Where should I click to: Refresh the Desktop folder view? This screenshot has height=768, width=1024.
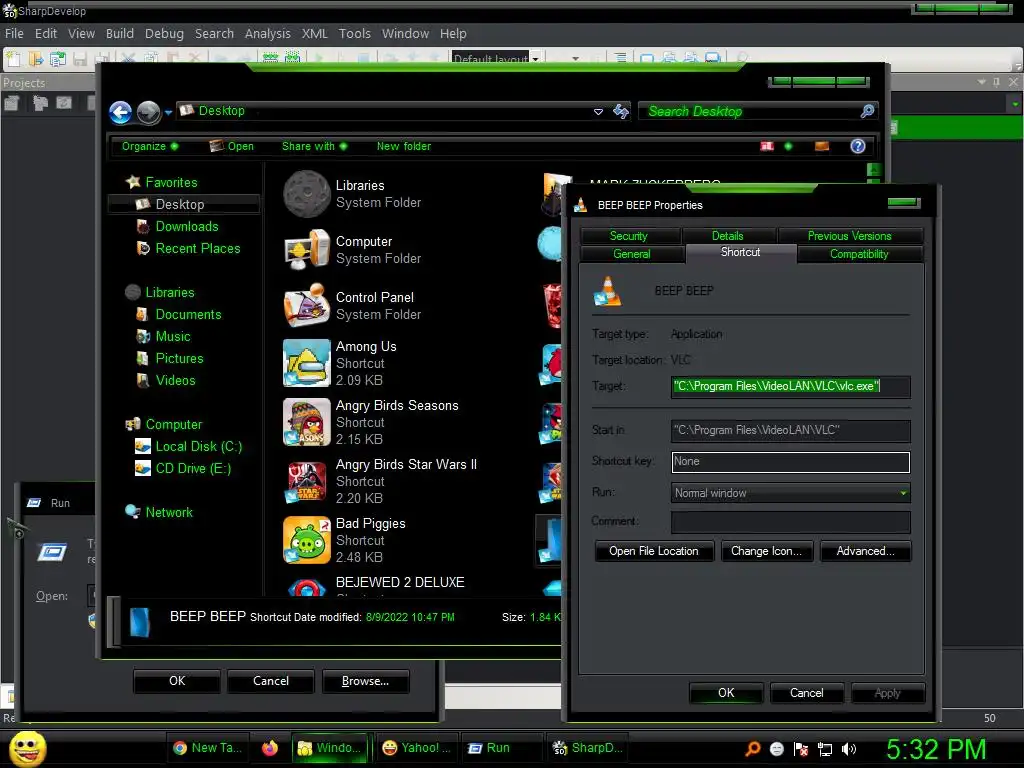[620, 112]
